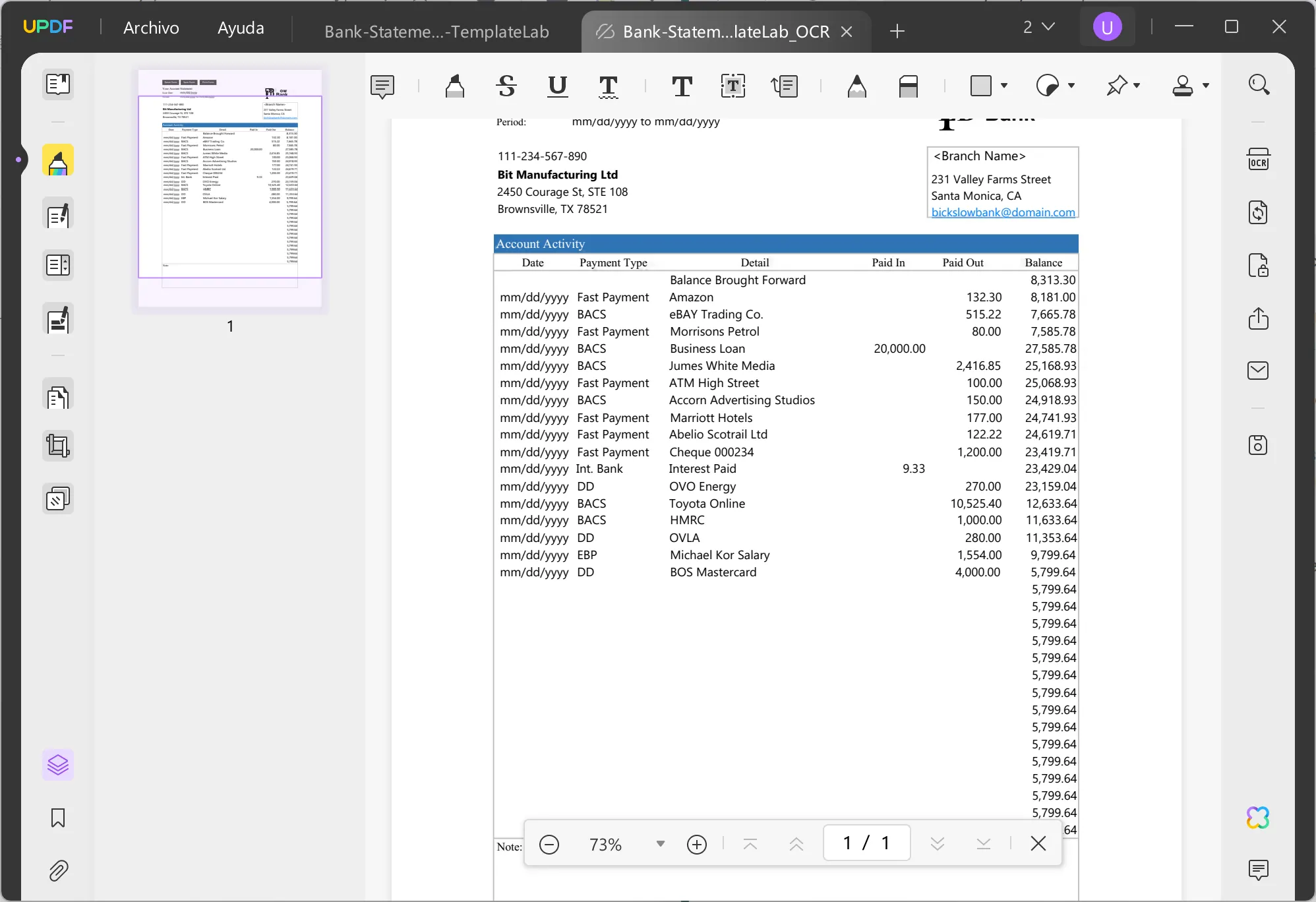This screenshot has width=1316, height=902.
Task: Open UPDF AI assistant flower icon
Action: click(x=1259, y=818)
